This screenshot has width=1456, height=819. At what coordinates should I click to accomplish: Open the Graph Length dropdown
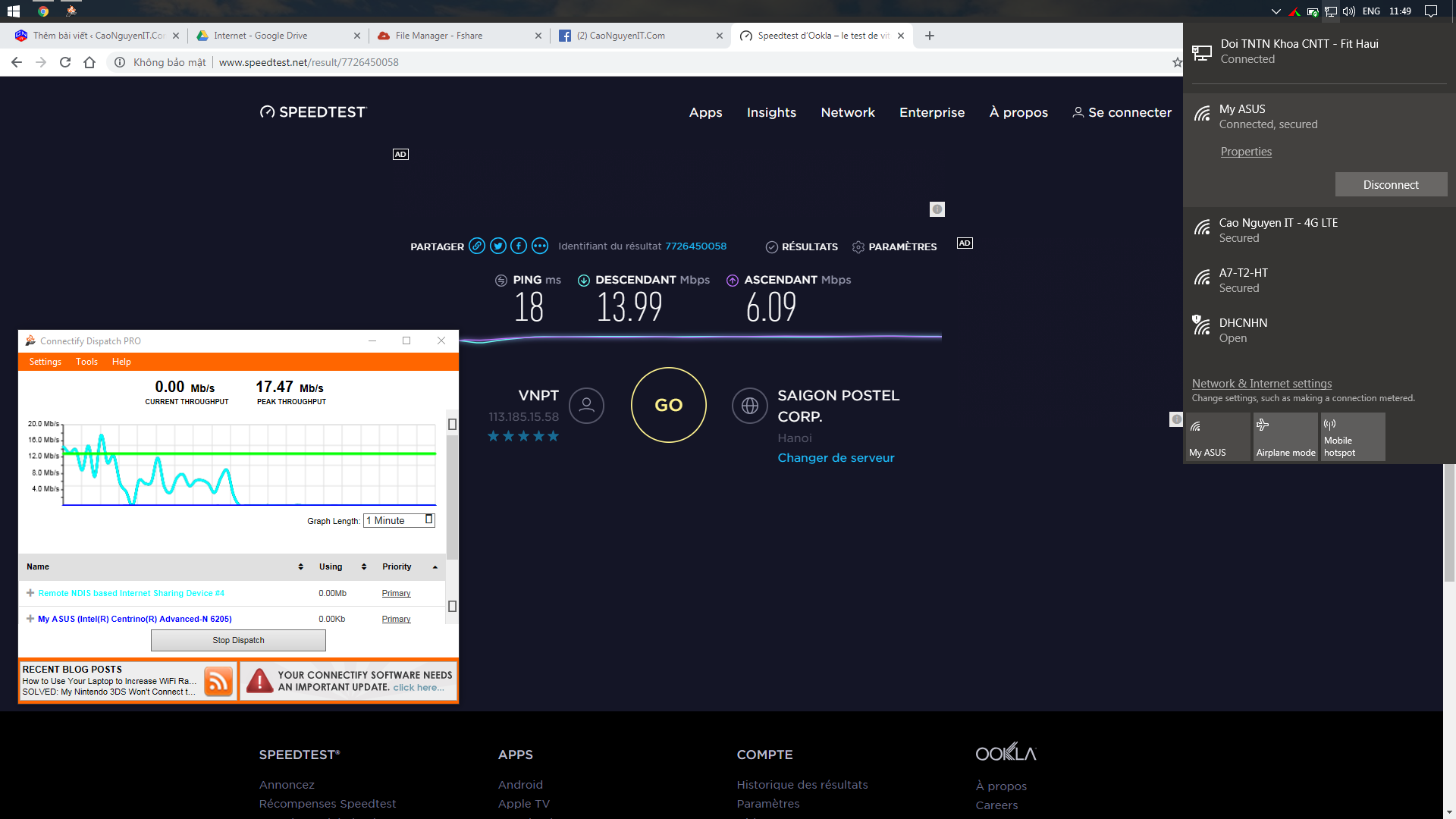click(x=399, y=520)
